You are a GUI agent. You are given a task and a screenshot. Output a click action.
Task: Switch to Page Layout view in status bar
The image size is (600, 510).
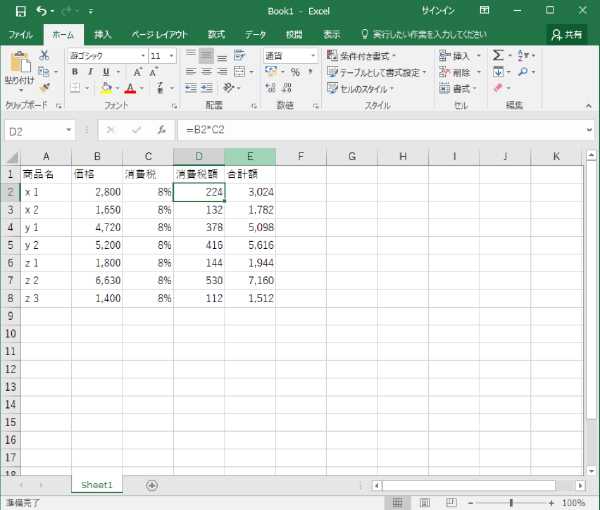pos(423,502)
